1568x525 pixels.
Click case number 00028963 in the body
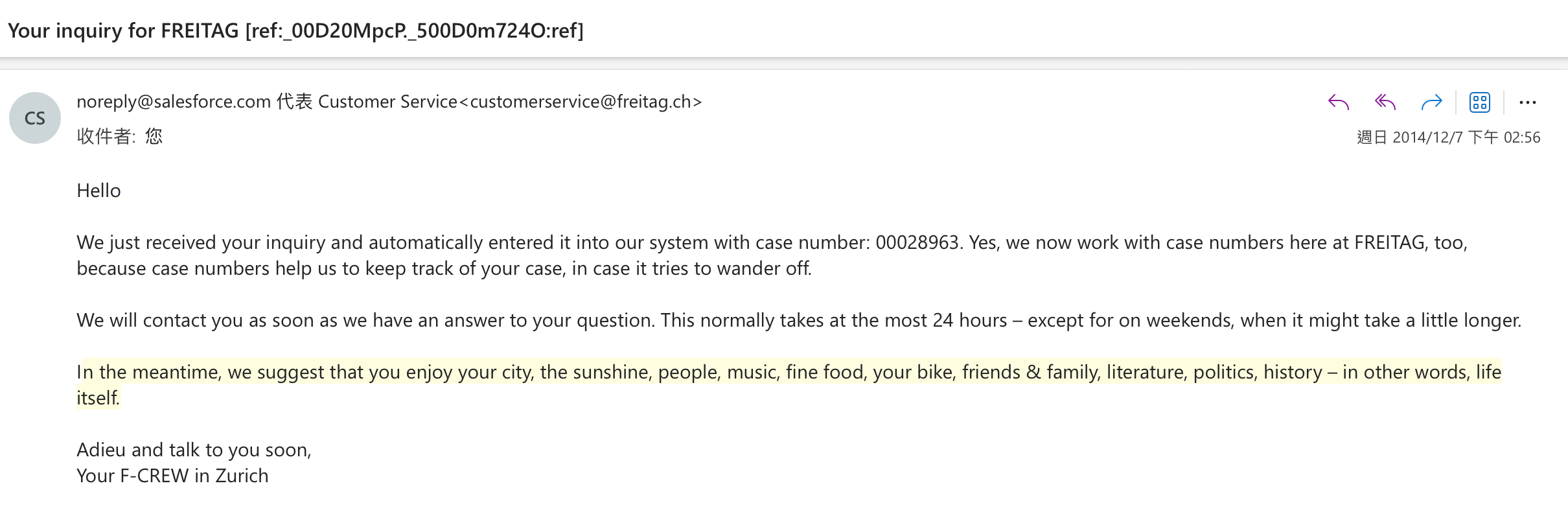pos(917,242)
